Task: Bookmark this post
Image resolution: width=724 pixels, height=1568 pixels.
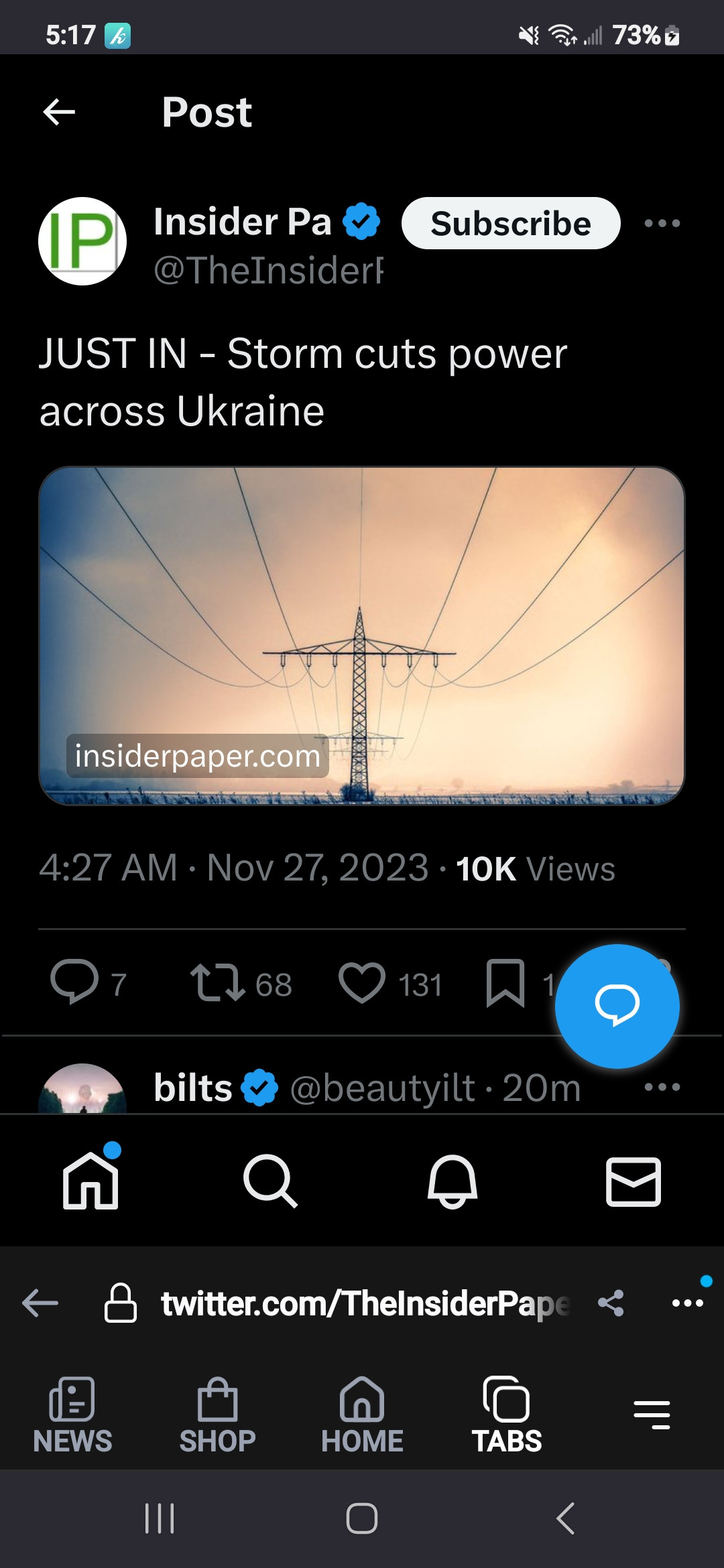Action: click(505, 982)
